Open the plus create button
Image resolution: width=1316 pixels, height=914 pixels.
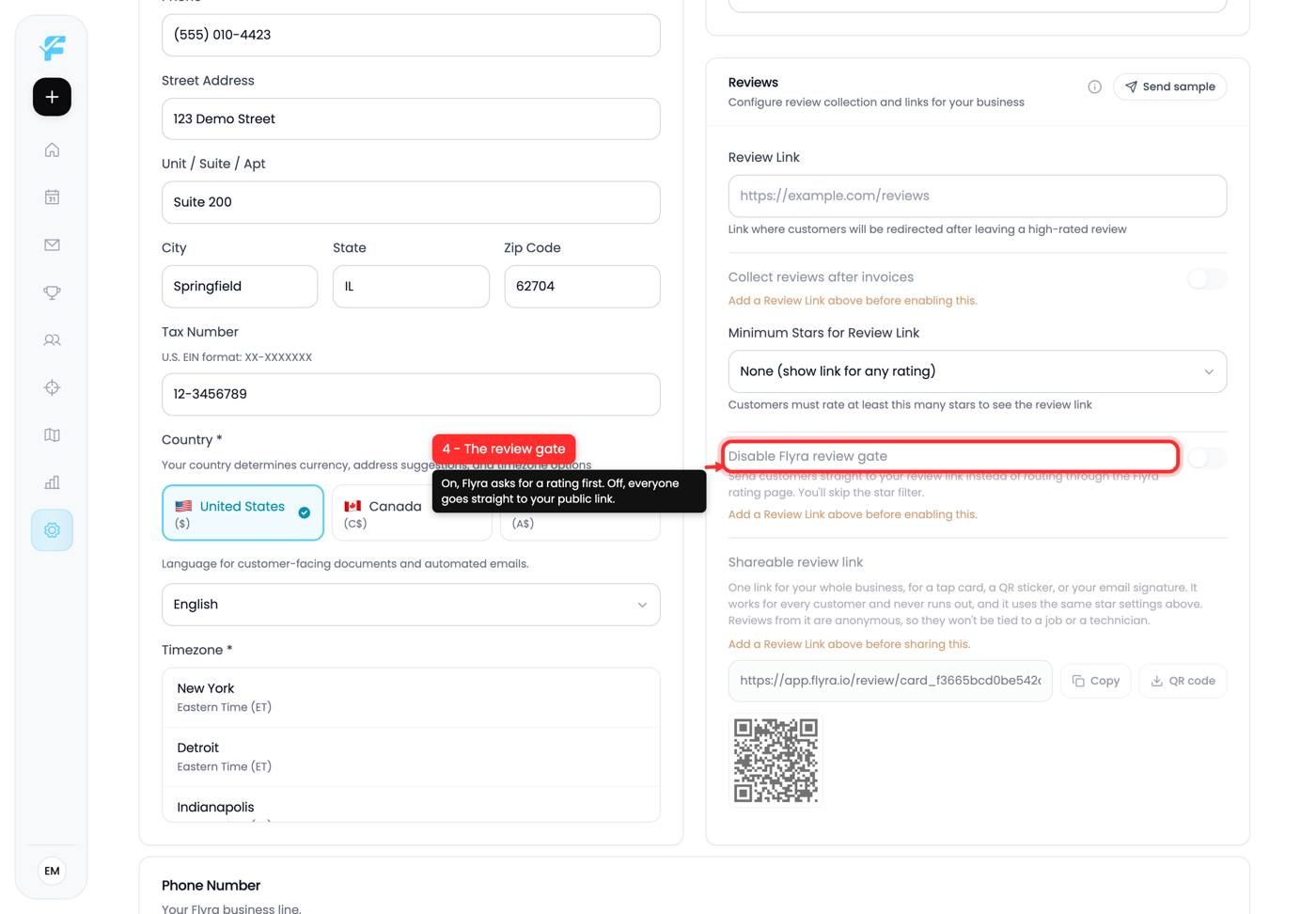[52, 97]
